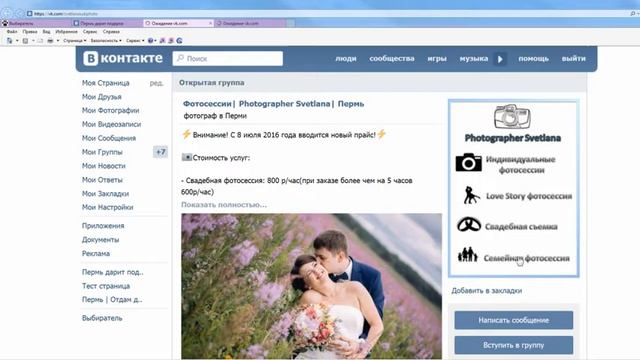Open the 'Вид' browser menu
The image size is (640, 360).
point(46,31)
